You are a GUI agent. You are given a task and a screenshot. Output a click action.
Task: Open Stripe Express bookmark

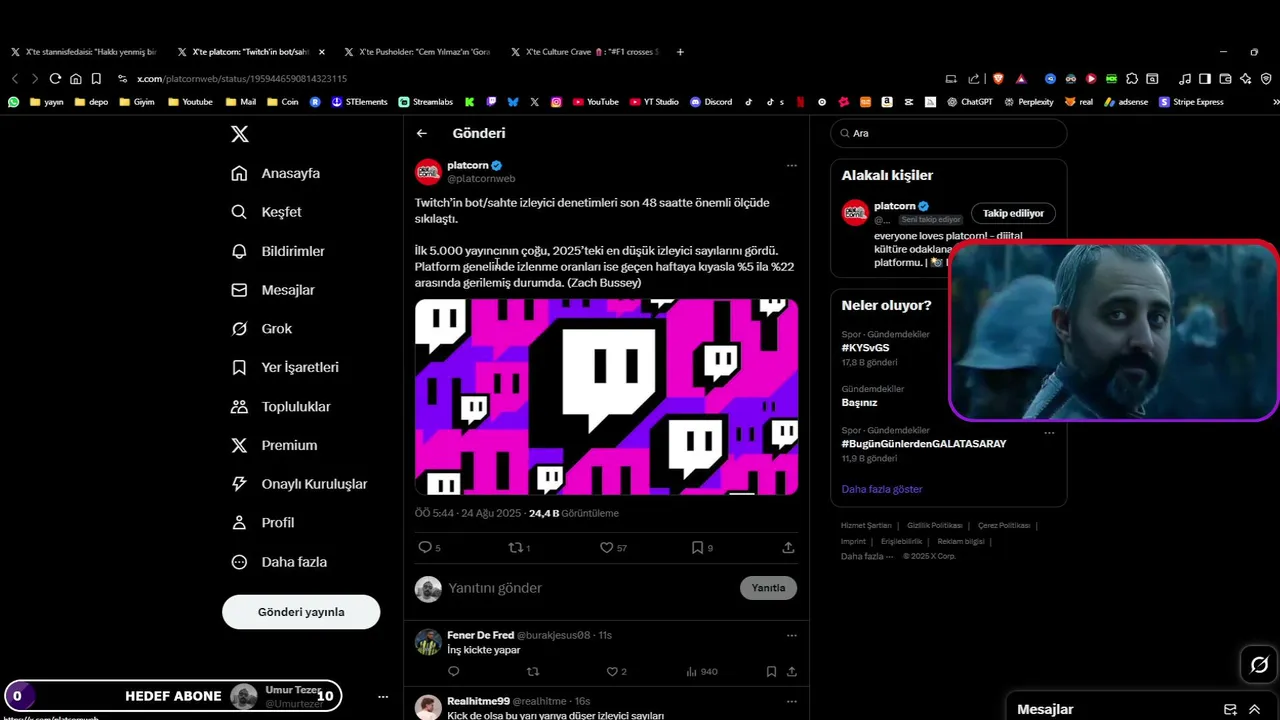point(1191,101)
